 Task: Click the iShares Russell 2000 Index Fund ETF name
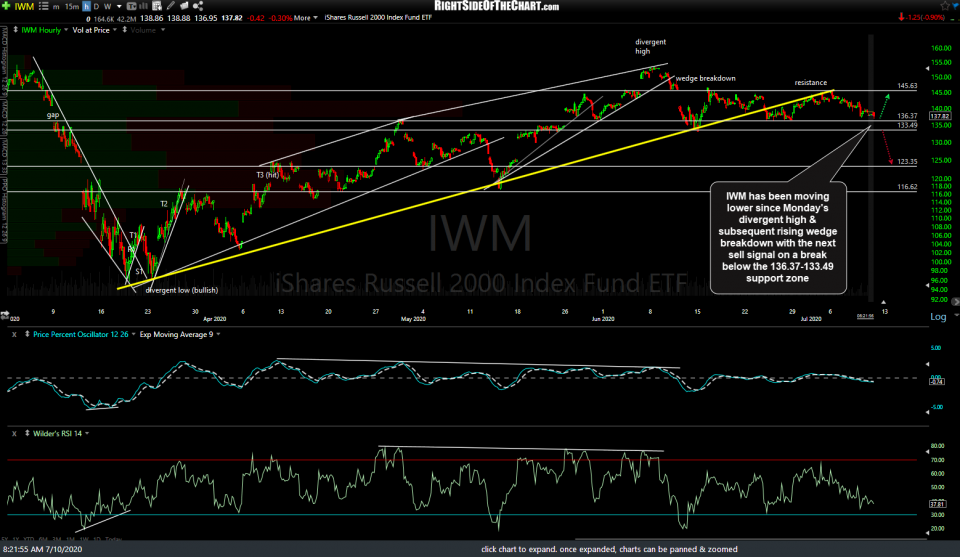[378, 18]
